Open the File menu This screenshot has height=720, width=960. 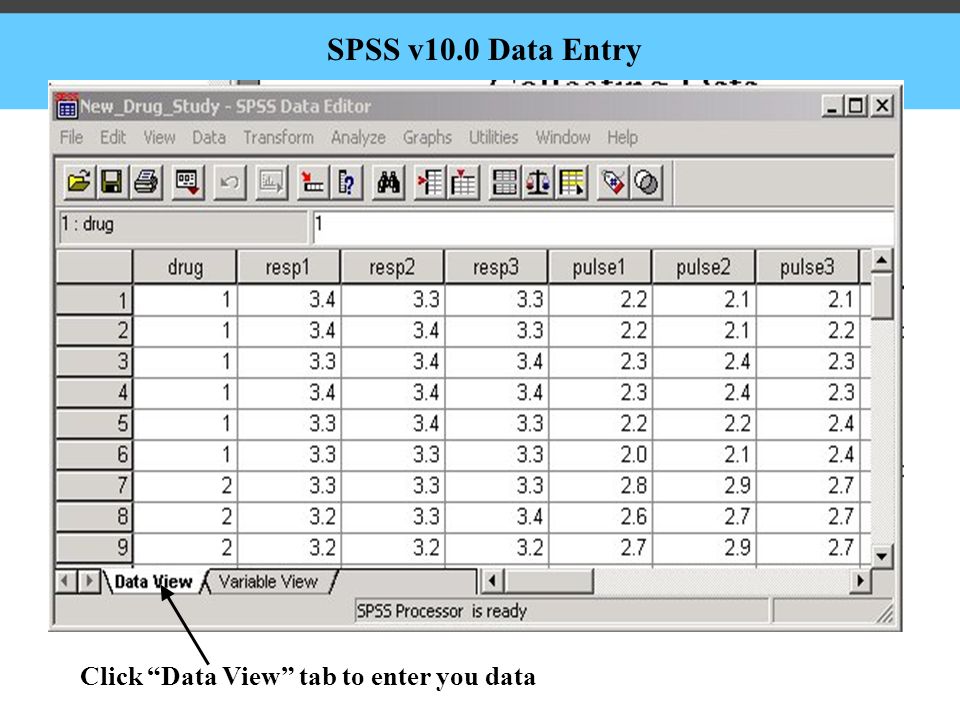tap(71, 137)
